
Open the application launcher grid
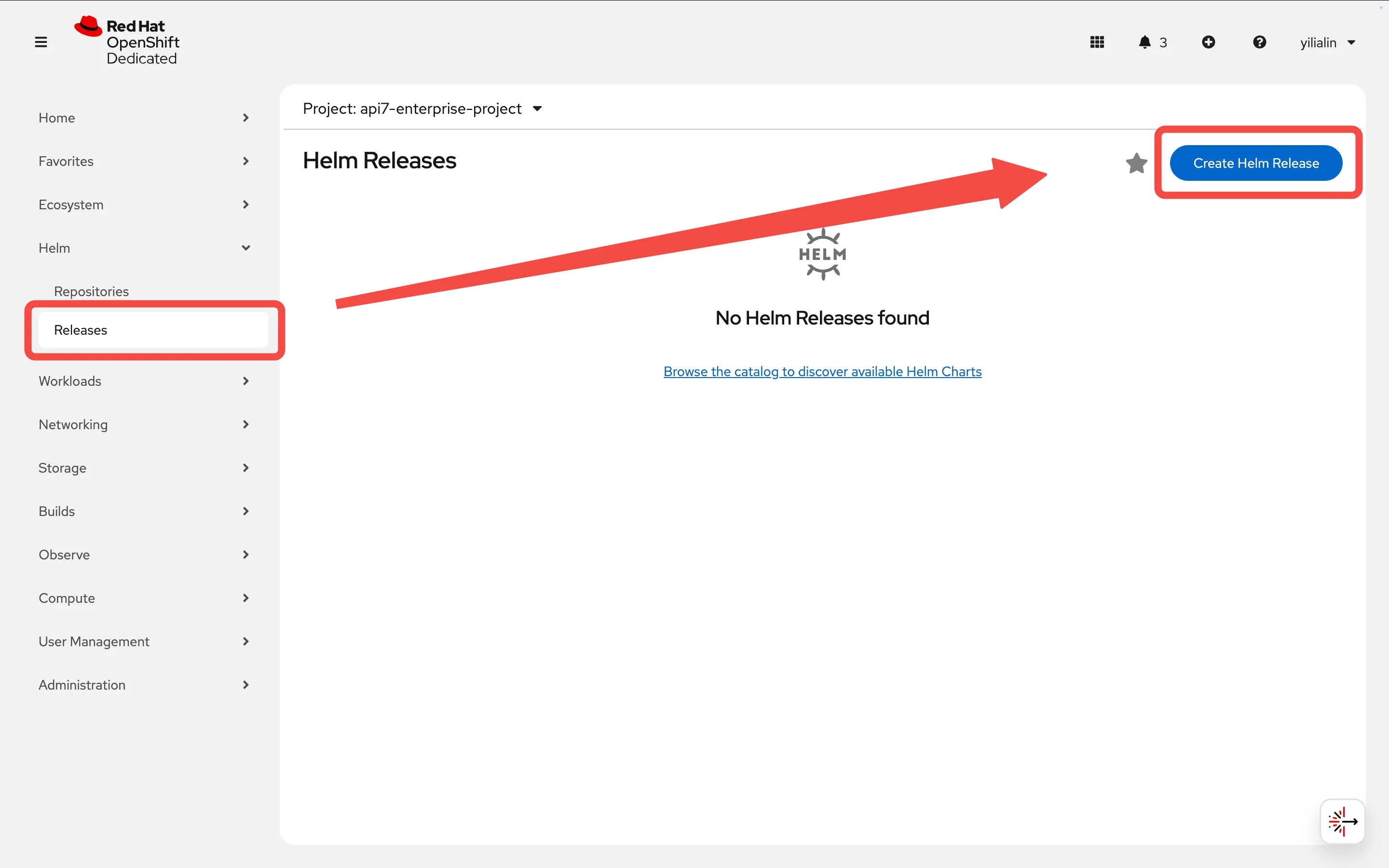(1096, 42)
